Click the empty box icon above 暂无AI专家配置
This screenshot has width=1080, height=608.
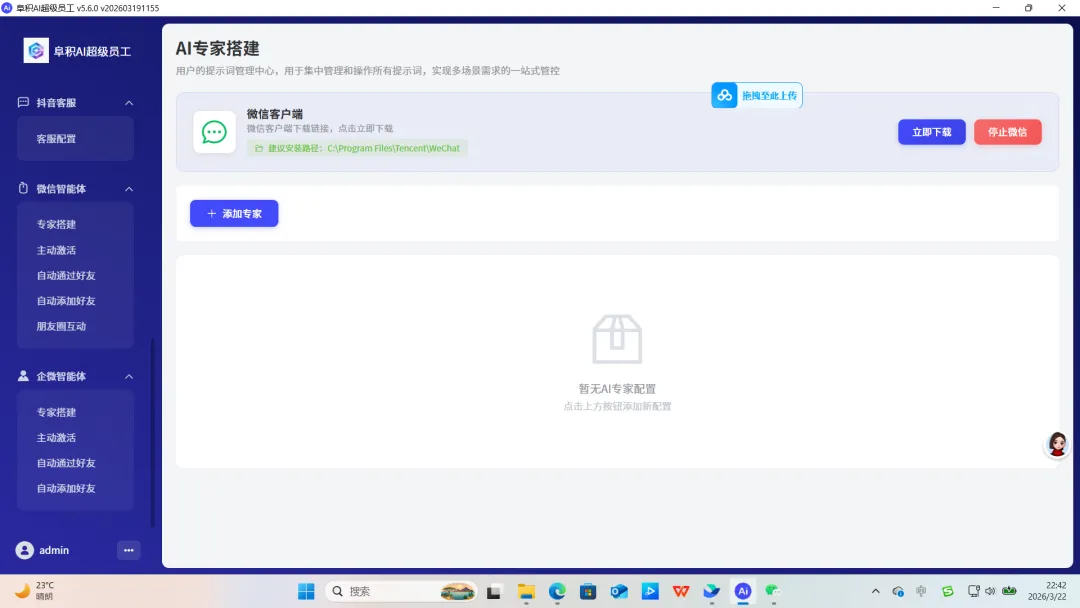(617, 339)
